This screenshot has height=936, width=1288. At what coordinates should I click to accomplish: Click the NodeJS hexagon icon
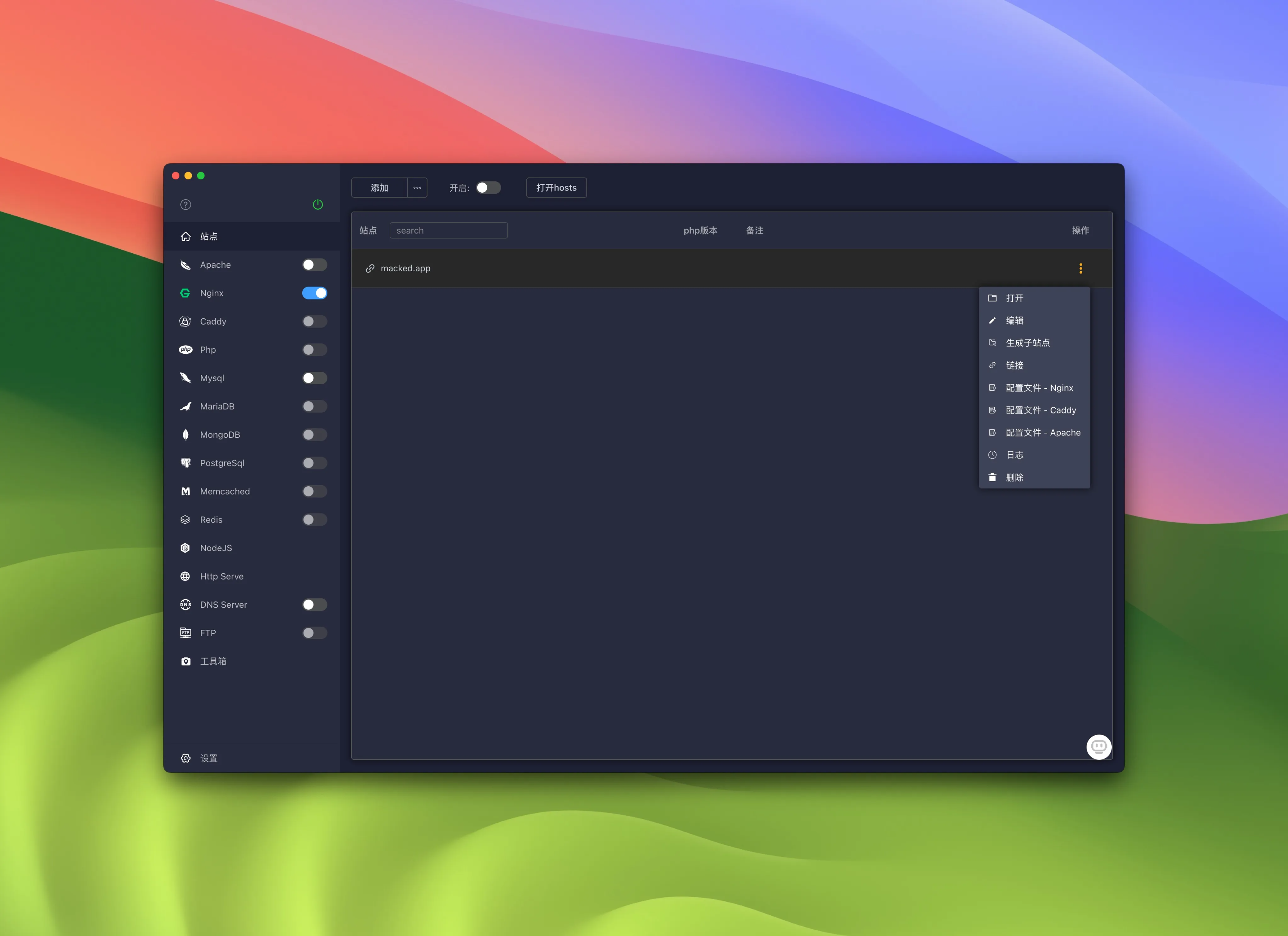pos(185,548)
